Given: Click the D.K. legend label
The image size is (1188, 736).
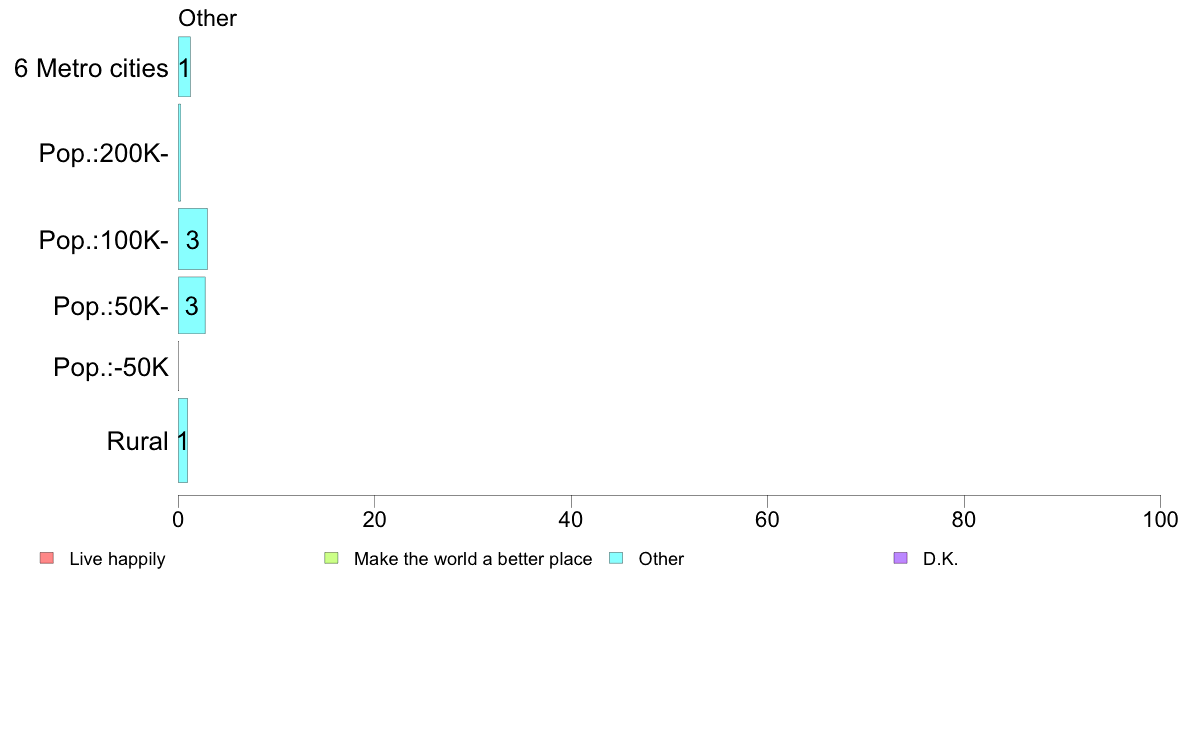Looking at the screenshot, I should [940, 559].
